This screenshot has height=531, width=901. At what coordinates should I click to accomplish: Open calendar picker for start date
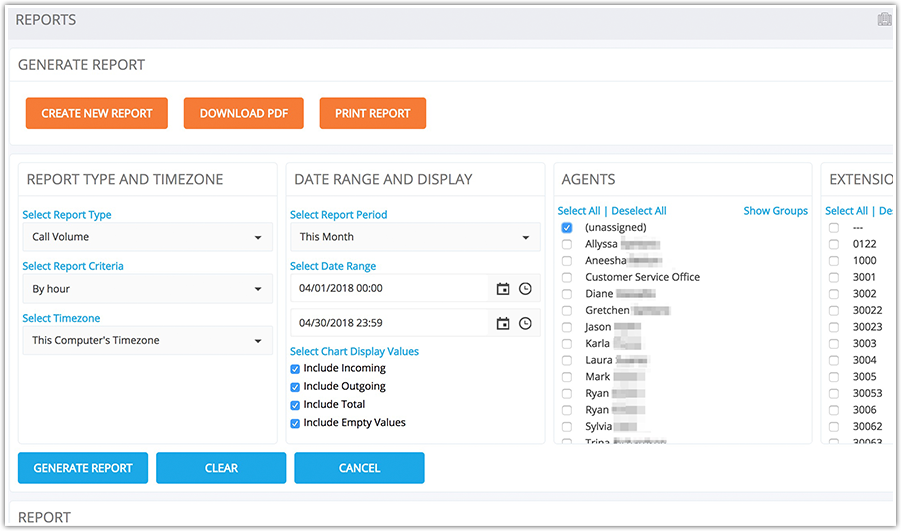click(x=503, y=289)
